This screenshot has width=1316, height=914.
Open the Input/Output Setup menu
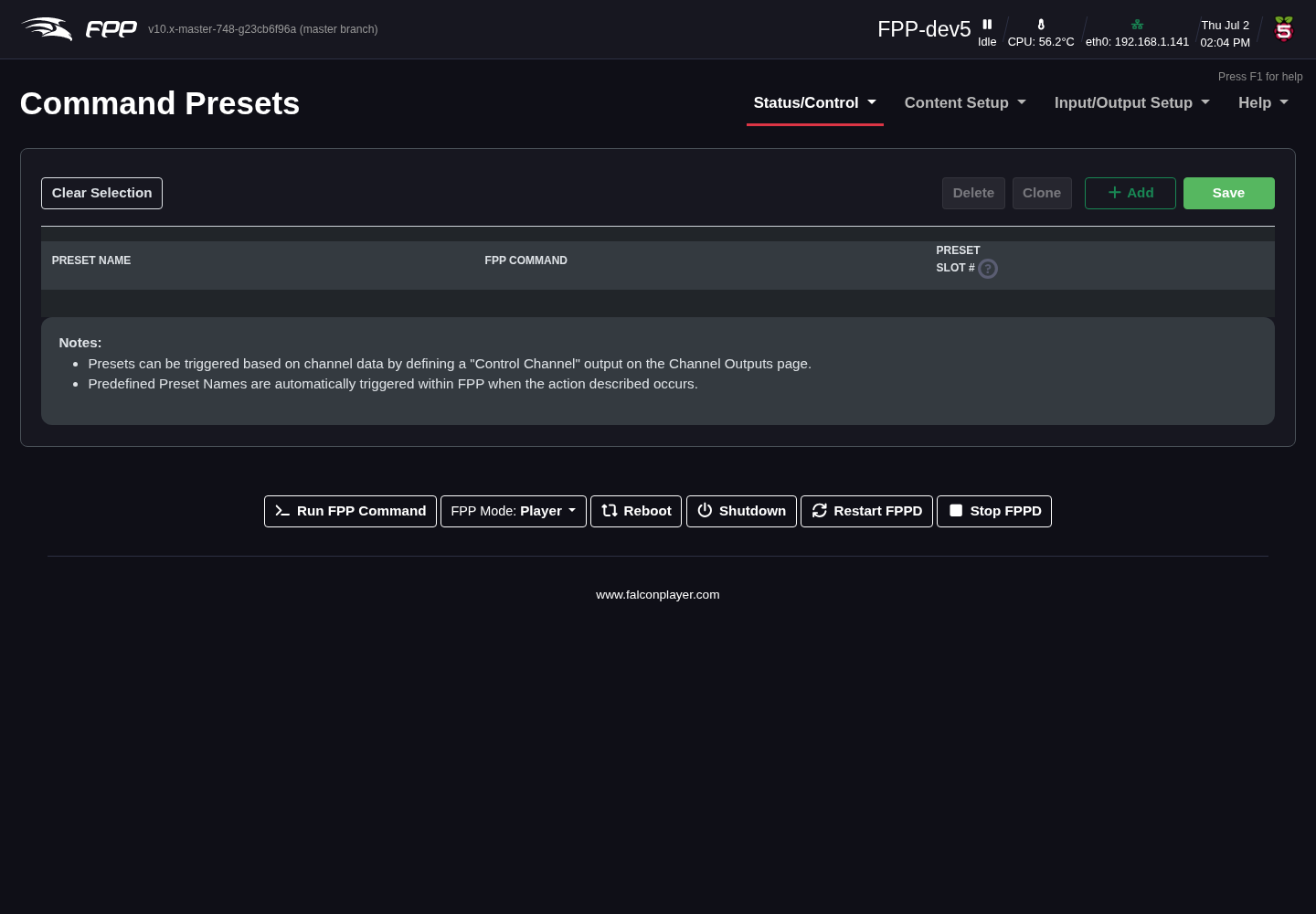[1132, 103]
